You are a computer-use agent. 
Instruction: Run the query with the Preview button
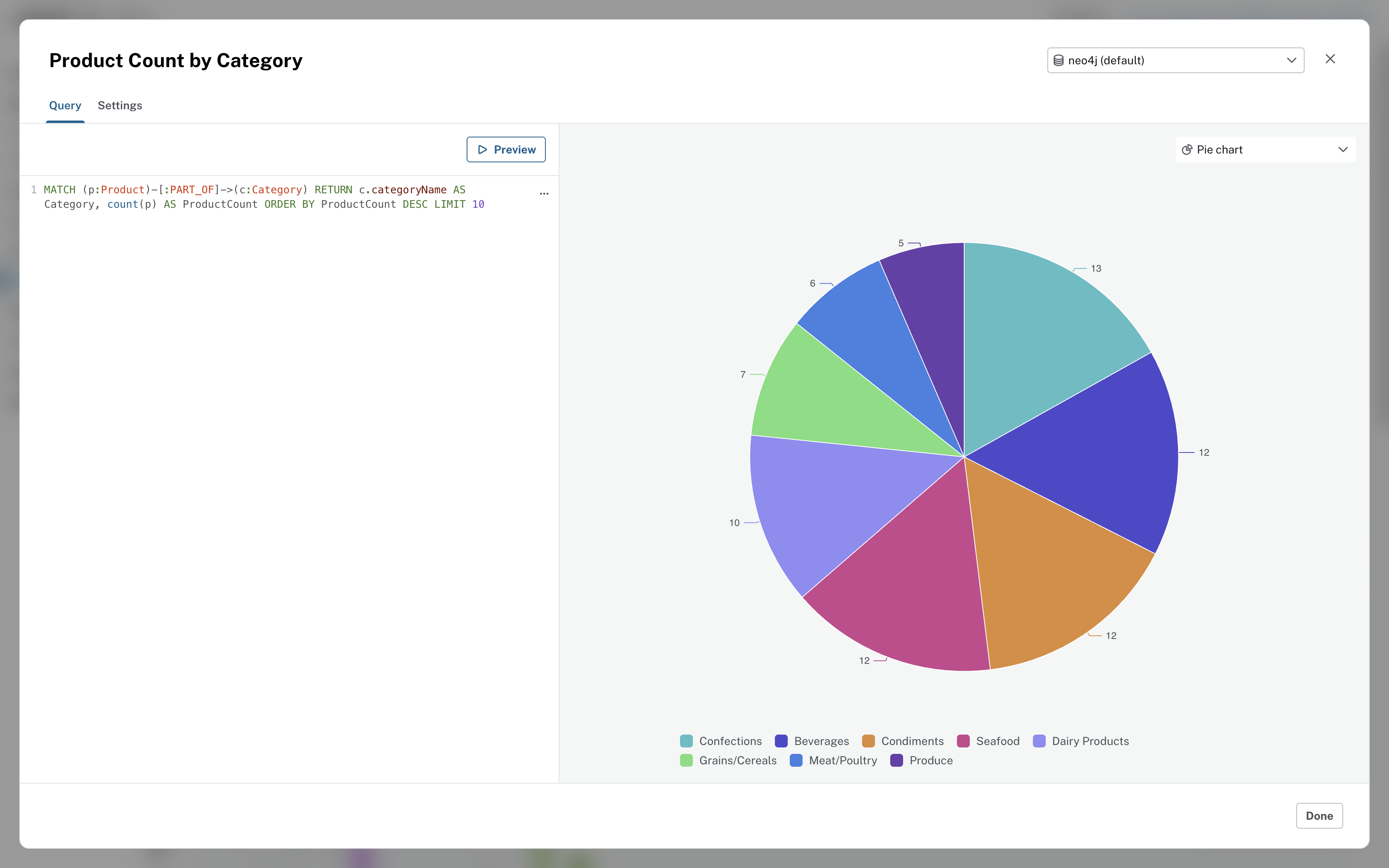pos(506,149)
